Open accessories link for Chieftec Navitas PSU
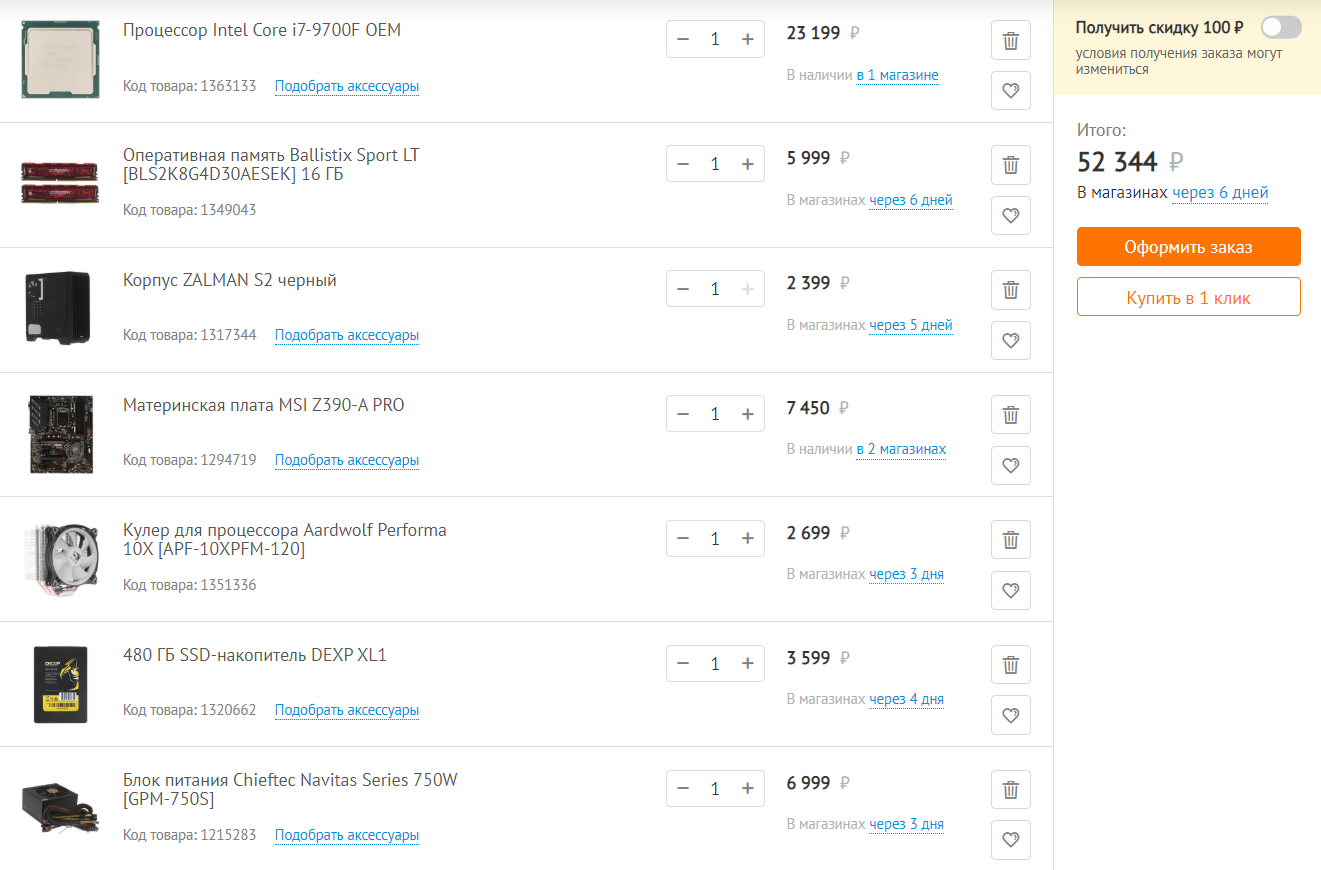Viewport: 1321px width, 870px height. pyautogui.click(x=347, y=835)
